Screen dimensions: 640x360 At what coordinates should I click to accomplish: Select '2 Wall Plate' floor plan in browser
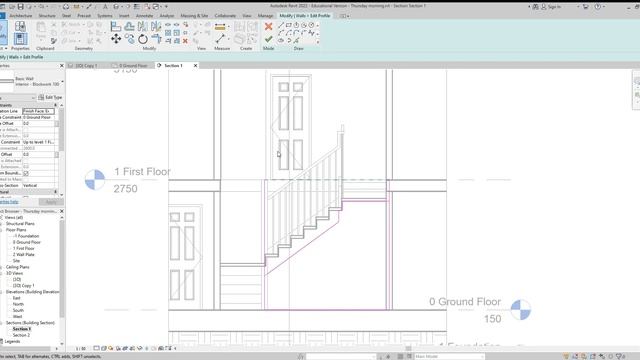coord(24,254)
